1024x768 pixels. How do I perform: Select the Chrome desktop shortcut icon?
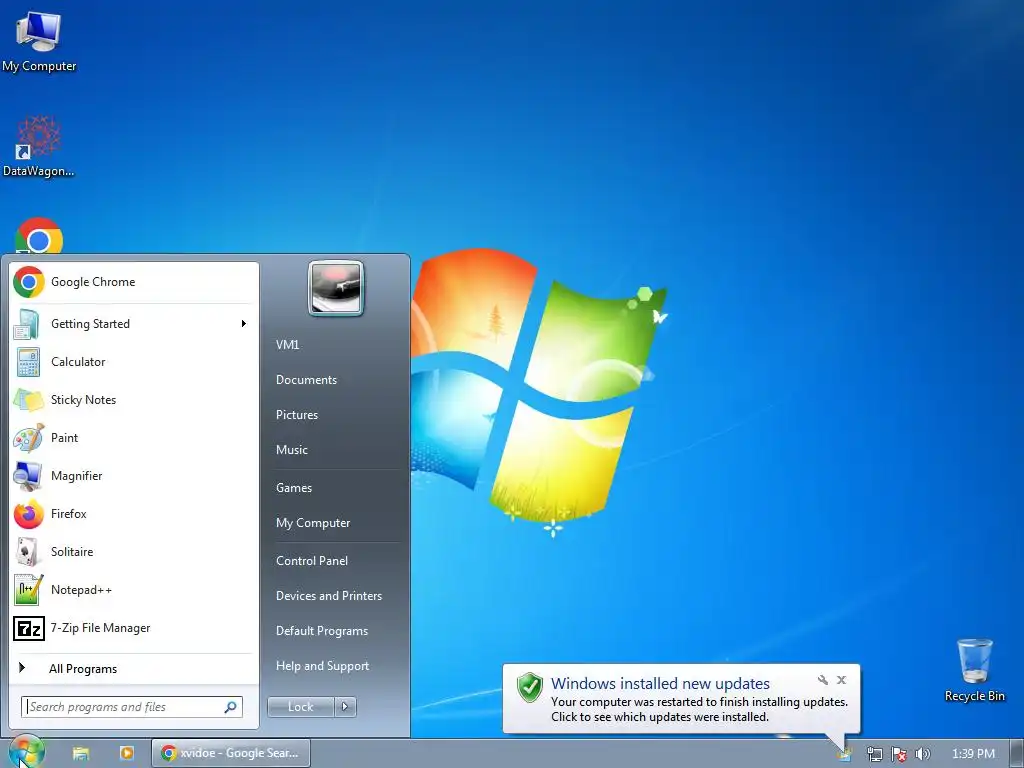tap(39, 236)
